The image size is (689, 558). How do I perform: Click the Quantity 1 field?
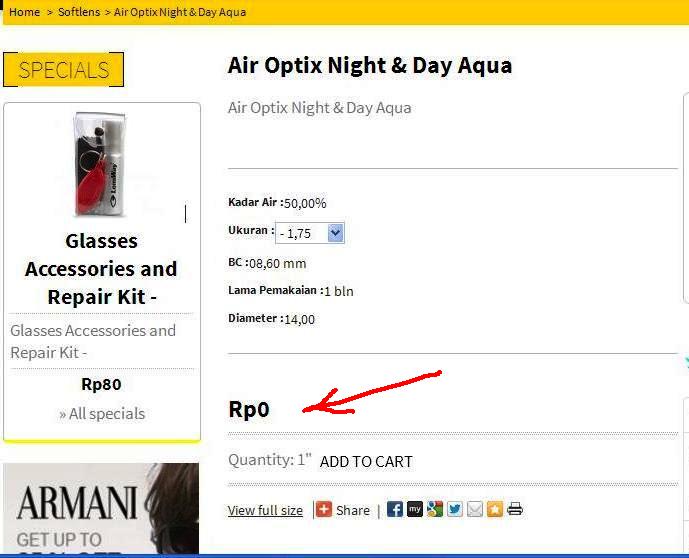tap(304, 460)
